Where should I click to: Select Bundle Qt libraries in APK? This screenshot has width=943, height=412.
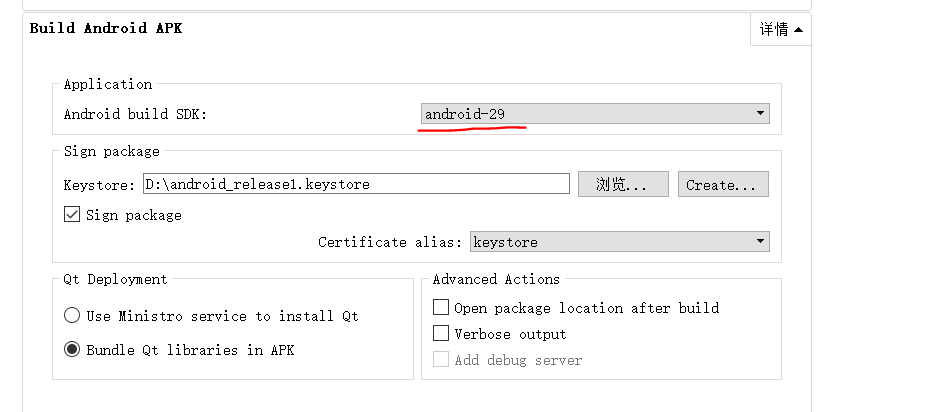click(72, 349)
